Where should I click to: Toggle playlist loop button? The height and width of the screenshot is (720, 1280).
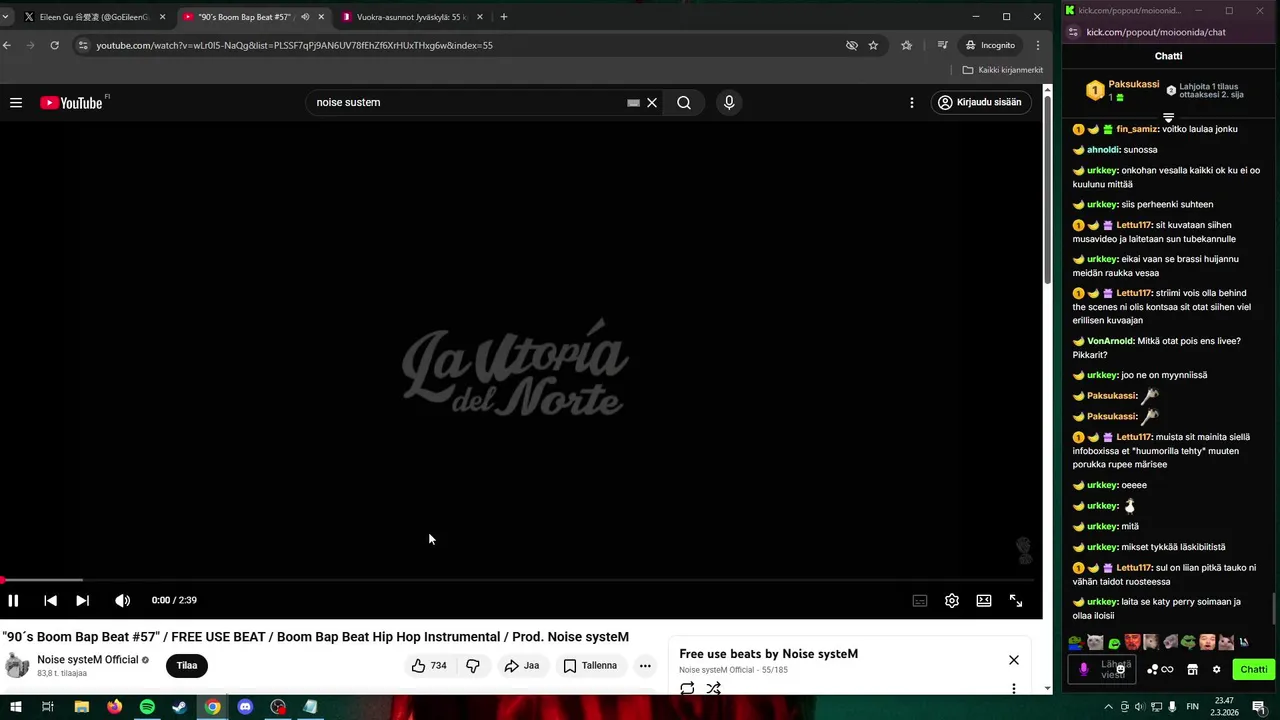tap(687, 688)
